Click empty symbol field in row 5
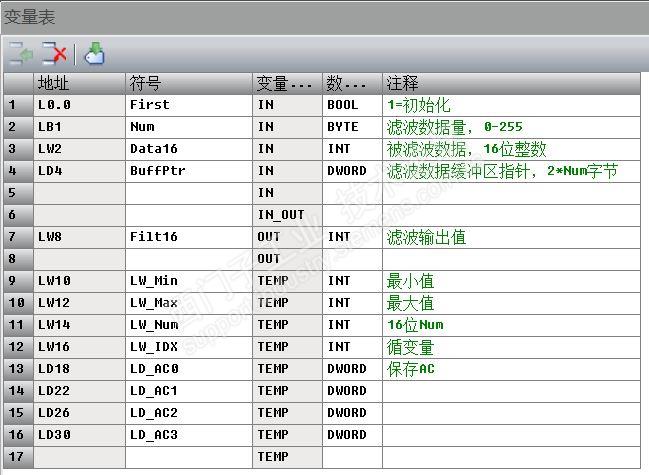649x475 pixels. (189, 193)
